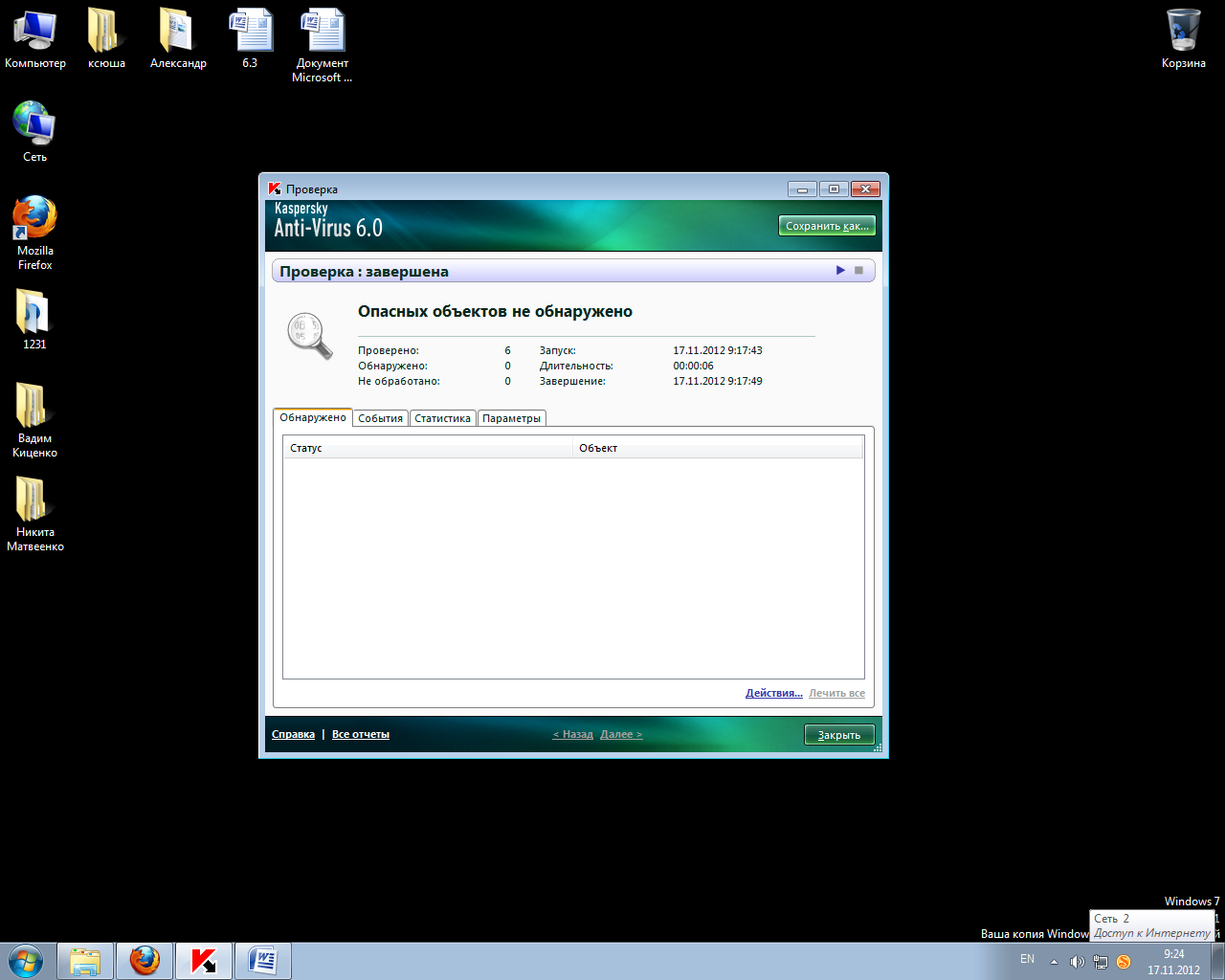Select Никита Матвеенко folder
The image size is (1225, 980).
coord(34,514)
